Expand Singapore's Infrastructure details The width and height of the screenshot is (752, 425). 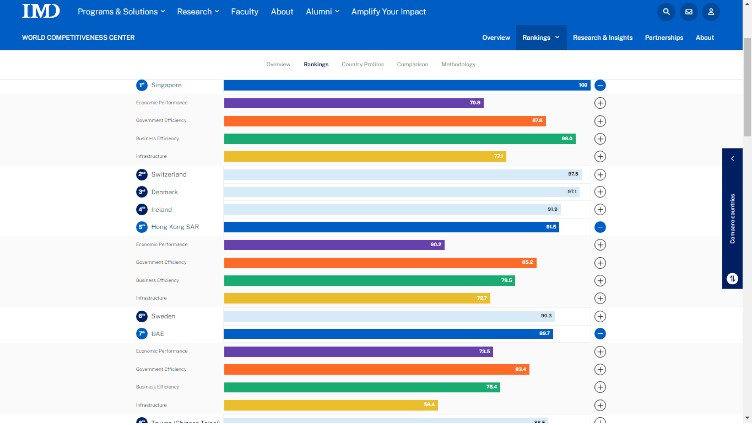[x=600, y=156]
